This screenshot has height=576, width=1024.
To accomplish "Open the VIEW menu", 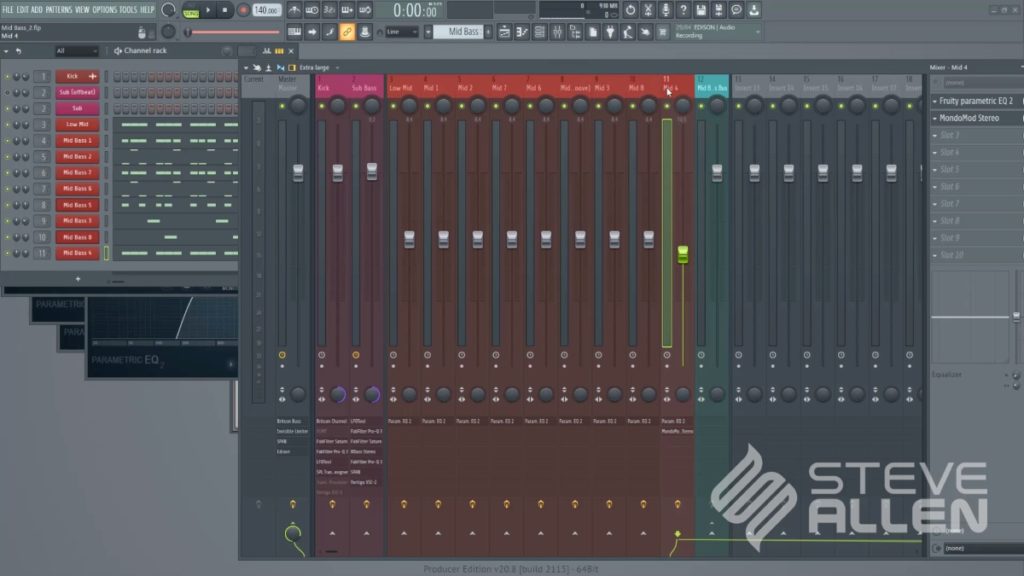I will (x=82, y=10).
